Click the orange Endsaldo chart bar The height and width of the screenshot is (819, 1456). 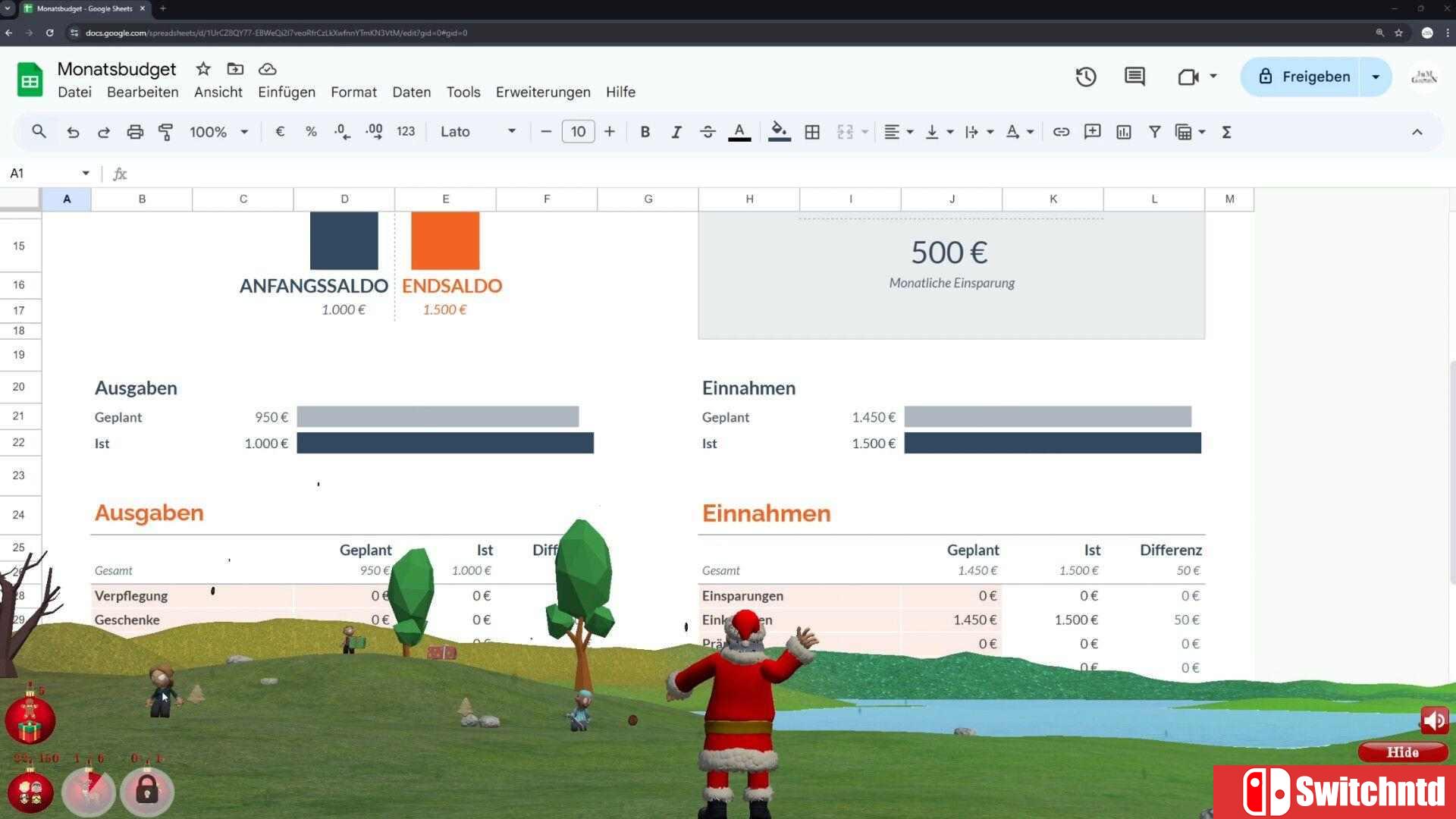[445, 241]
